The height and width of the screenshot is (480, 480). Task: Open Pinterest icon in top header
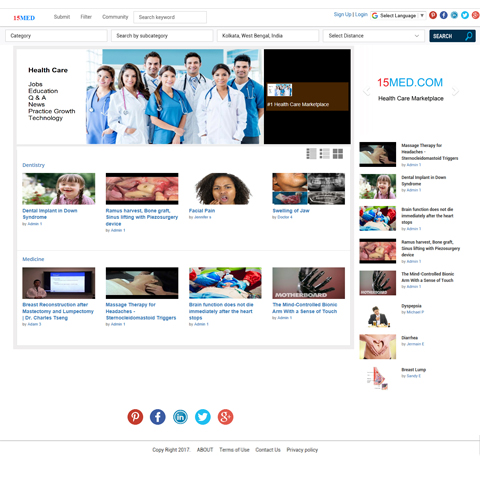tap(433, 15)
